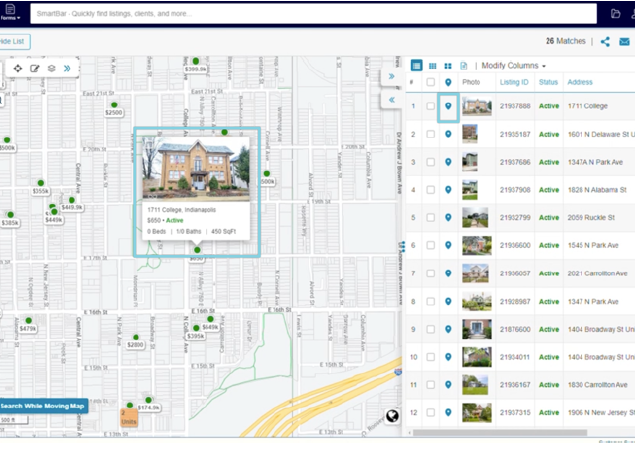Open the map layers tool
Viewport: 637px width, 451px height.
click(x=51, y=68)
